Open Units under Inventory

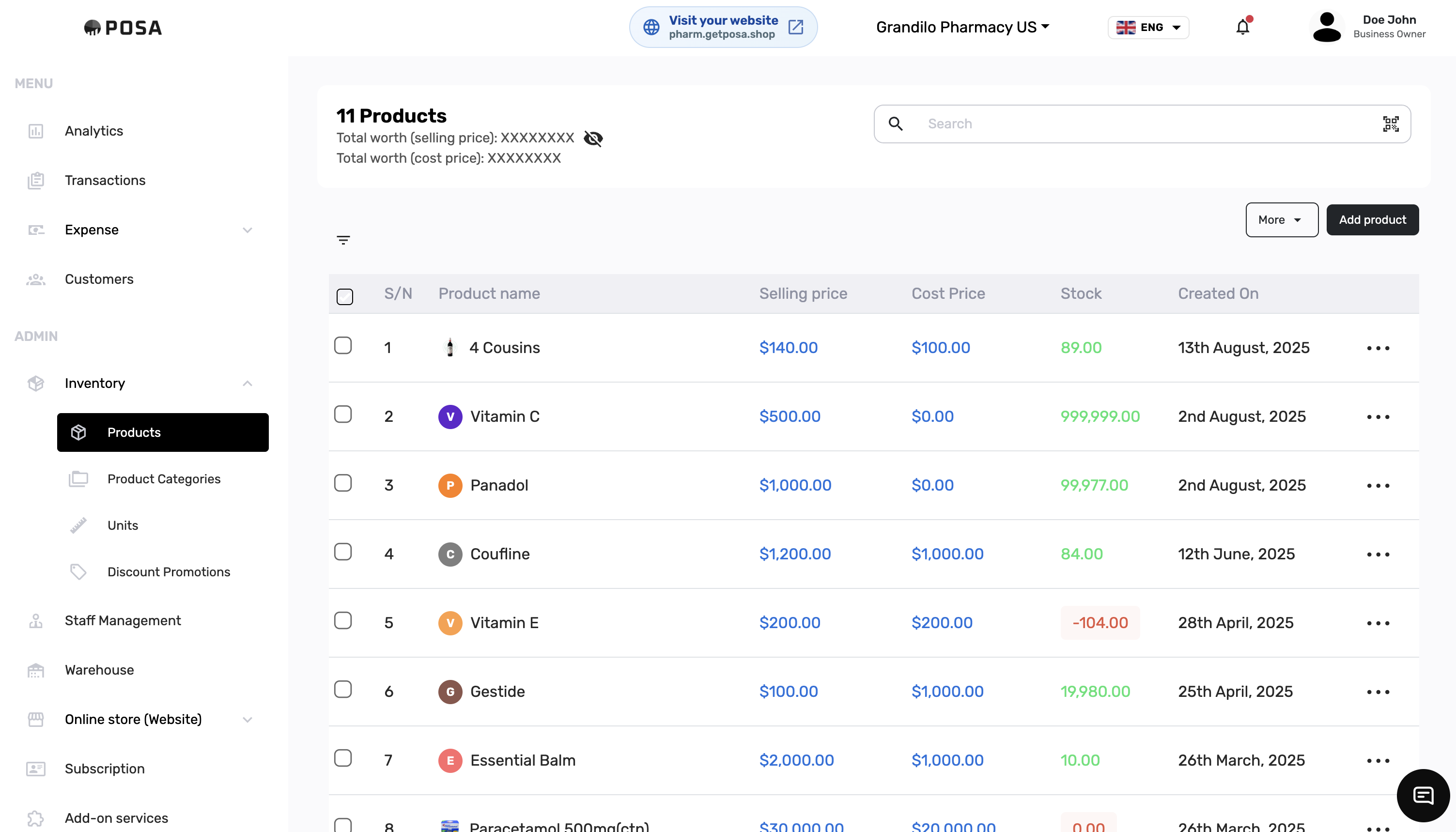[x=122, y=526]
